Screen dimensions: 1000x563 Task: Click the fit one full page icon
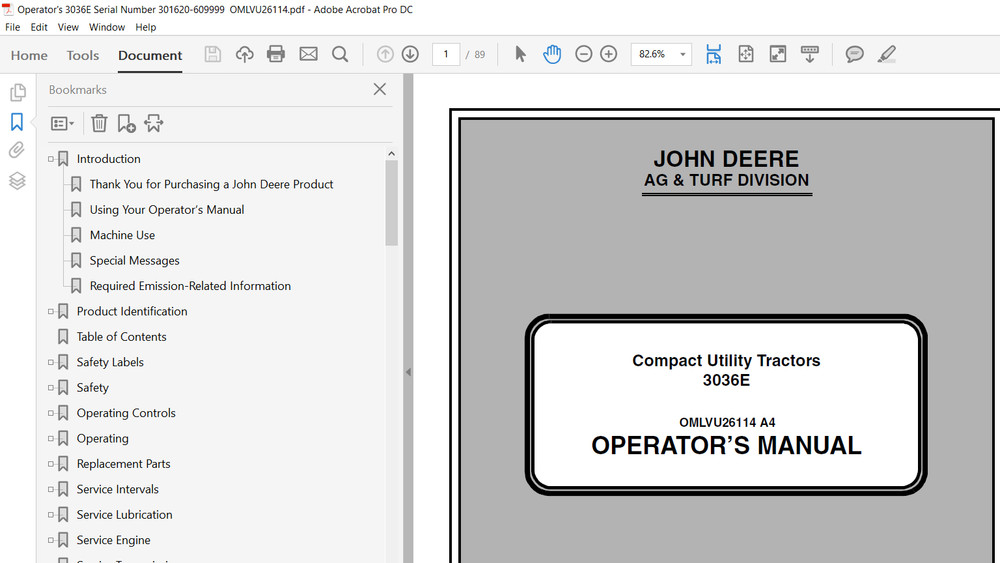tap(746, 54)
